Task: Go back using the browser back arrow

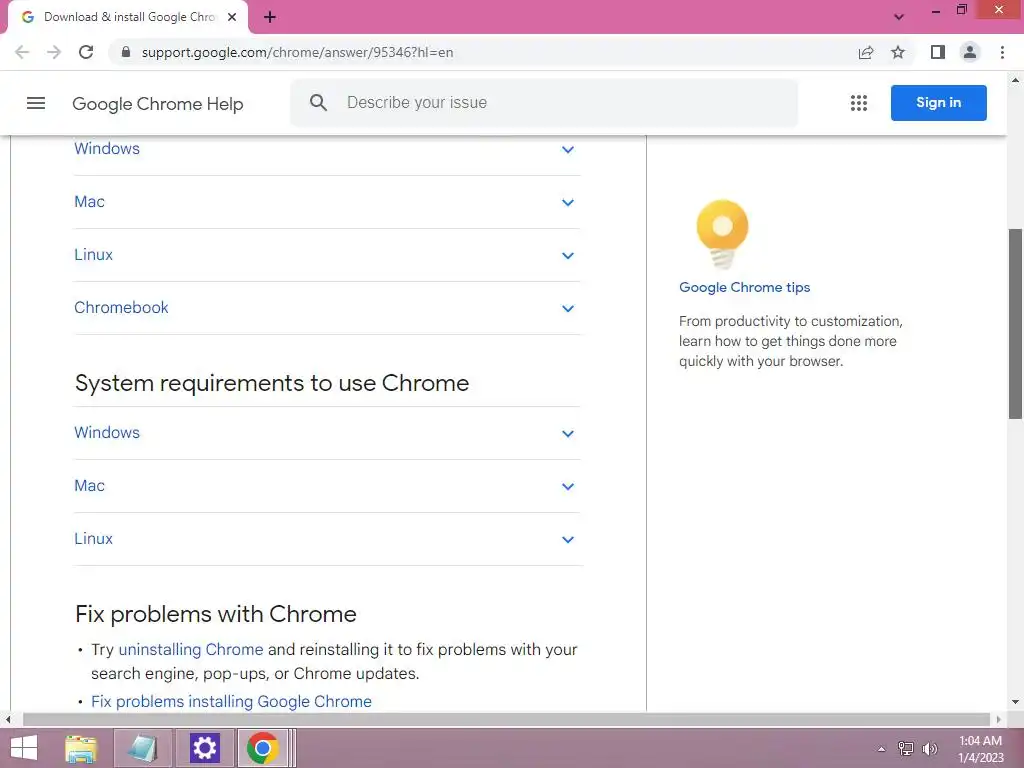Action: [22, 52]
